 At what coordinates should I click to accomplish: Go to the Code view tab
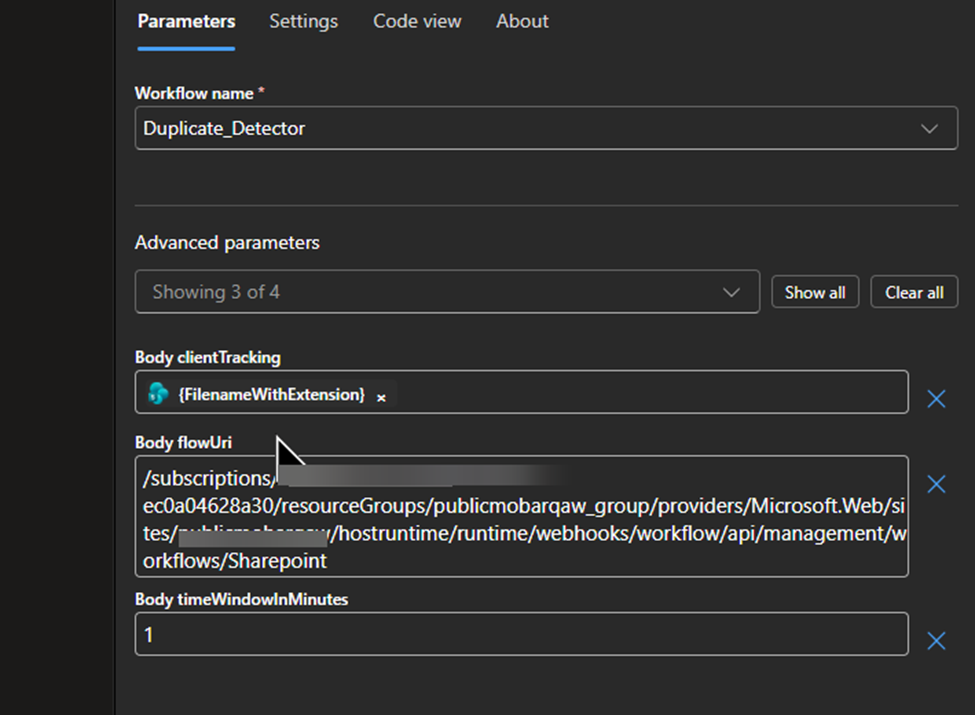pyautogui.click(x=417, y=21)
